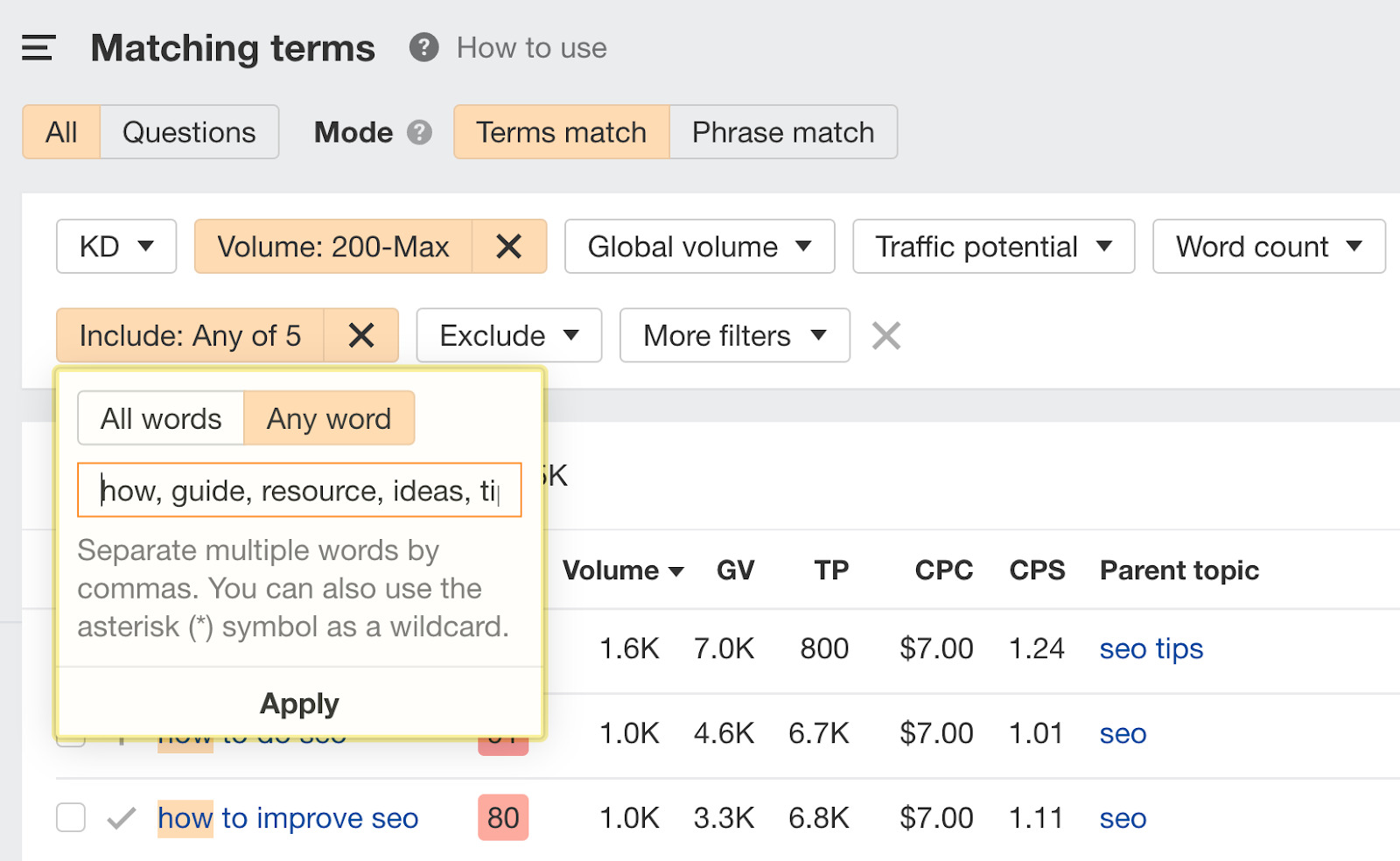Clear all filters using the X icon
The height and width of the screenshot is (861, 1400).
885,335
